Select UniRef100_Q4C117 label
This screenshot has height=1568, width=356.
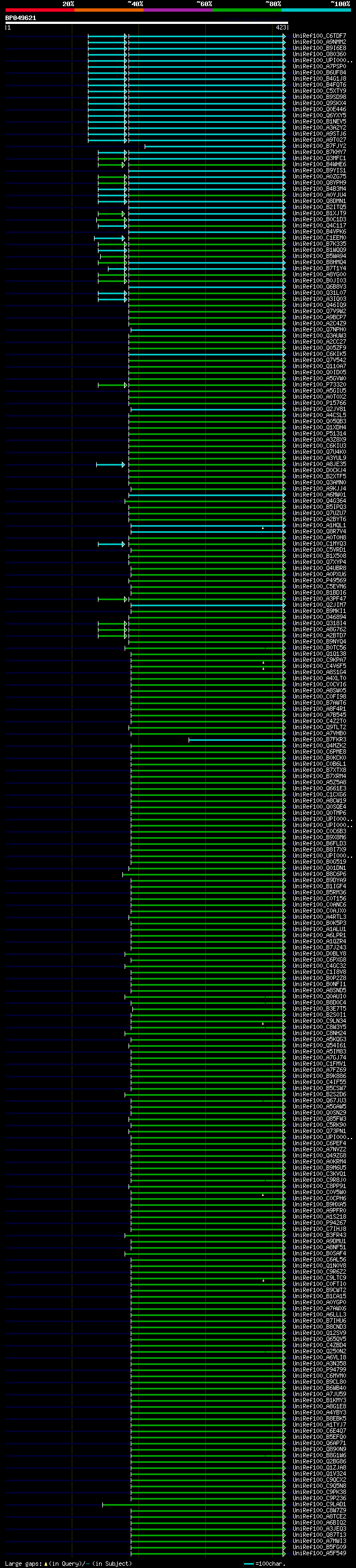(x=319, y=225)
